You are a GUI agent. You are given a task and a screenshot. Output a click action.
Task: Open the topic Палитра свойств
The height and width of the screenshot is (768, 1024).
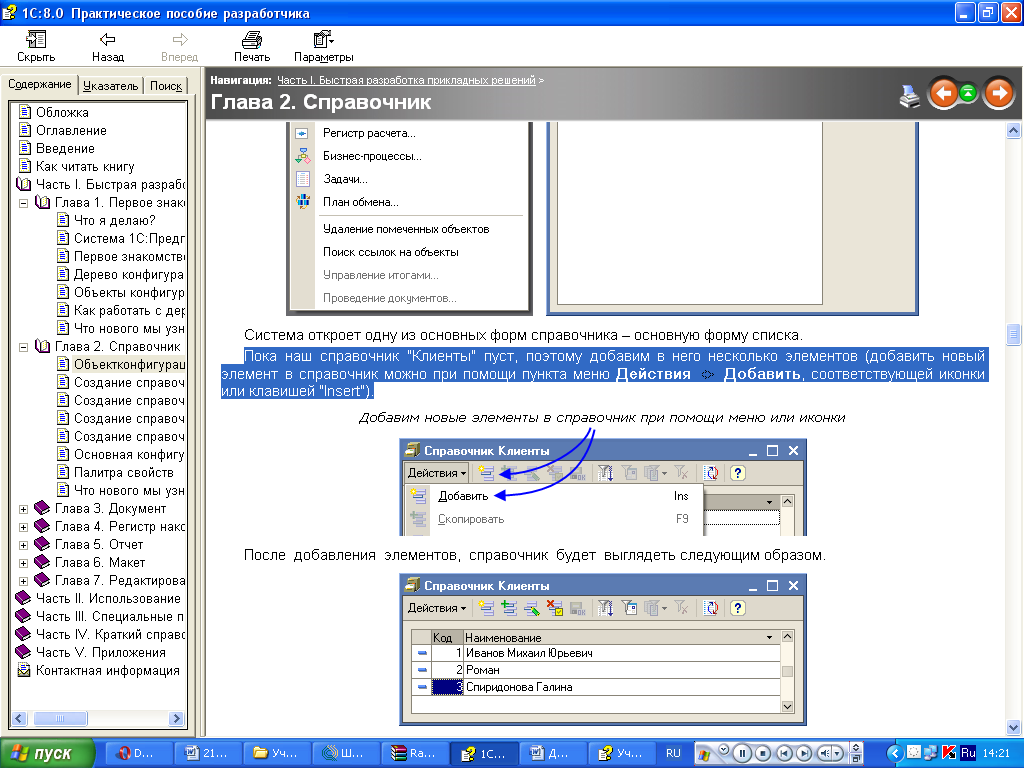(123, 472)
